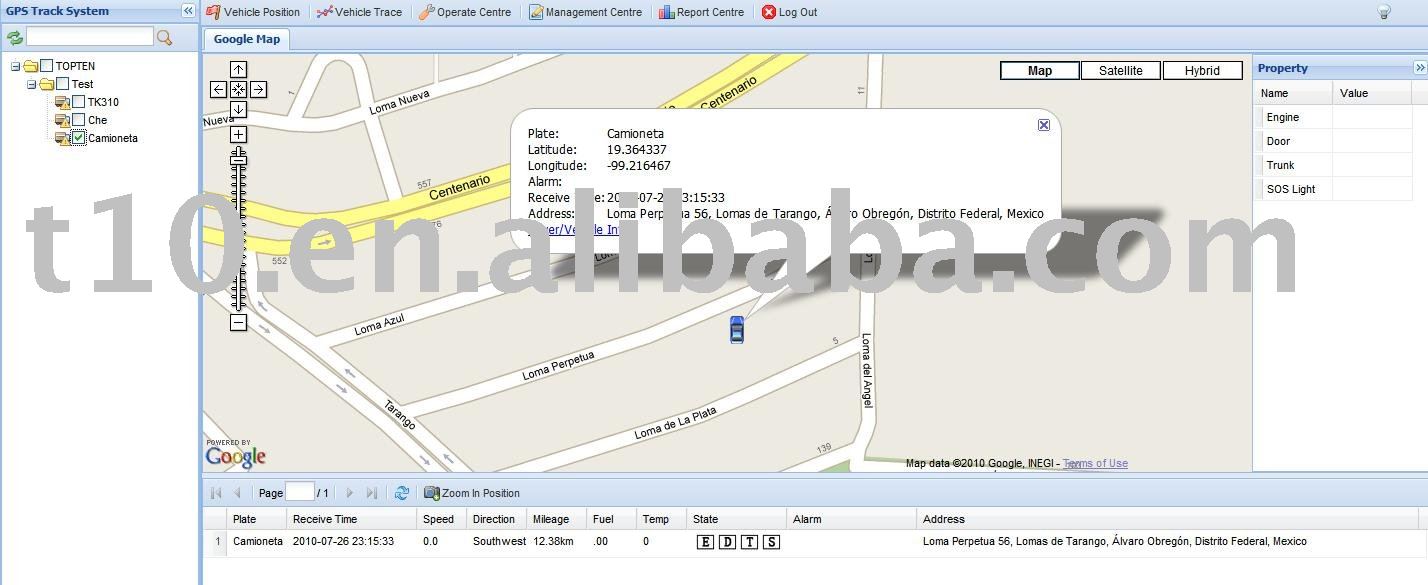The image size is (1428, 585).
Task: Click the blue car marker on the map
Action: pos(737,330)
